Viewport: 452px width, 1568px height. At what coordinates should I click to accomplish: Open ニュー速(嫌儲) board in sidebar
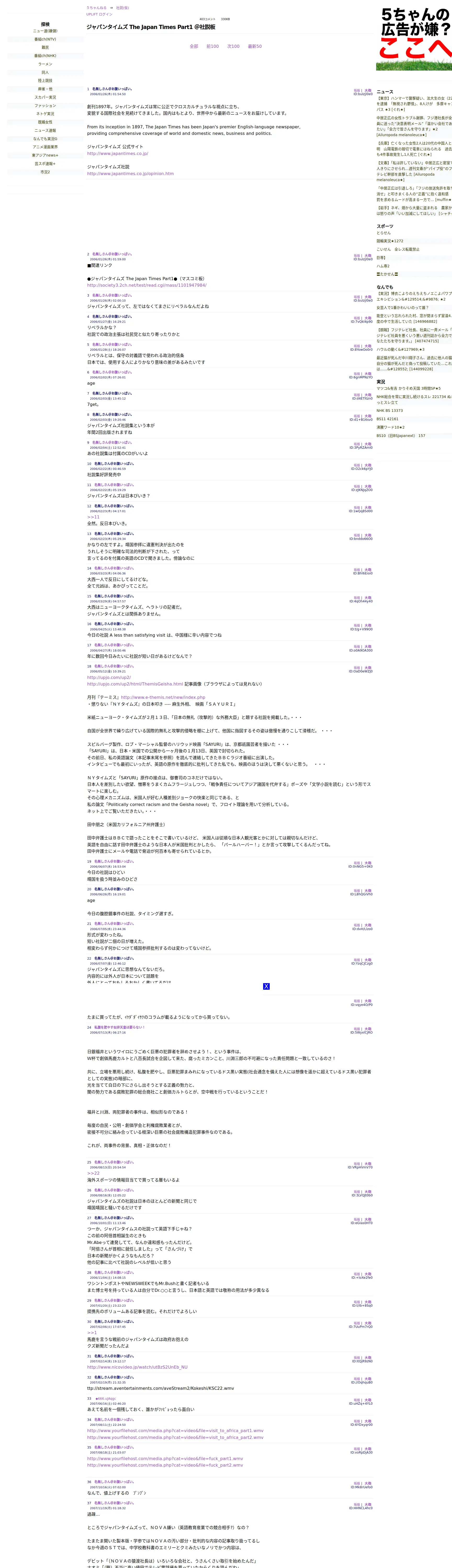[x=45, y=31]
